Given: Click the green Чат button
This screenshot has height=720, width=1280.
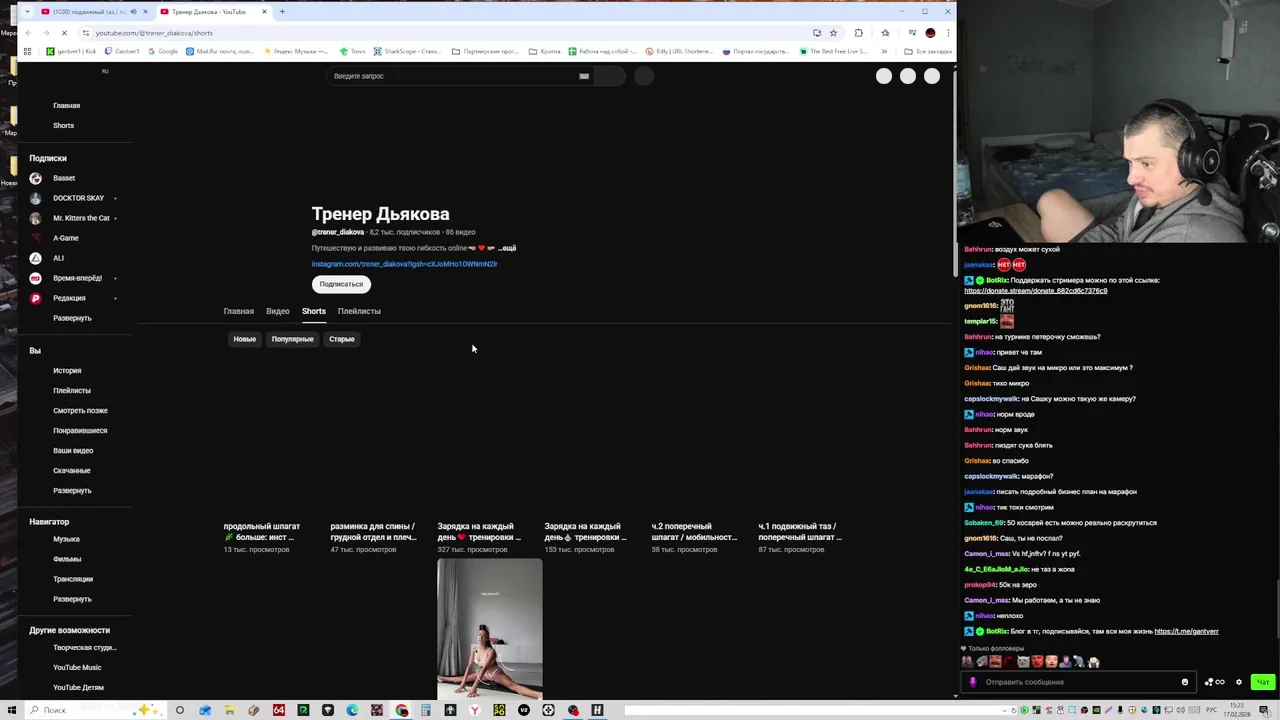Looking at the screenshot, I should [x=1263, y=682].
